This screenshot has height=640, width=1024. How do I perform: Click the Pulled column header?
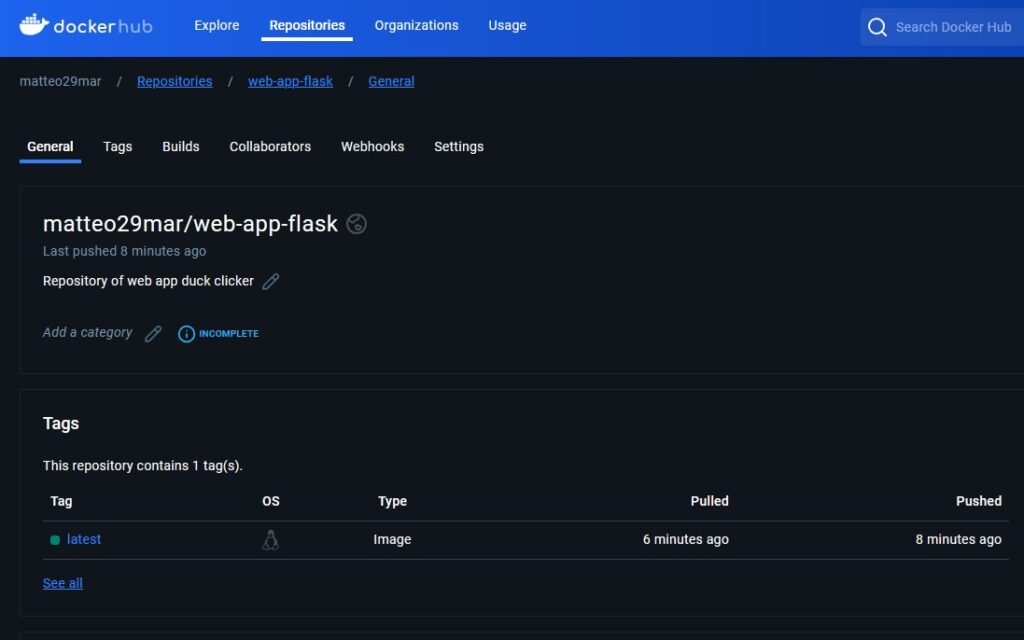[710, 502]
